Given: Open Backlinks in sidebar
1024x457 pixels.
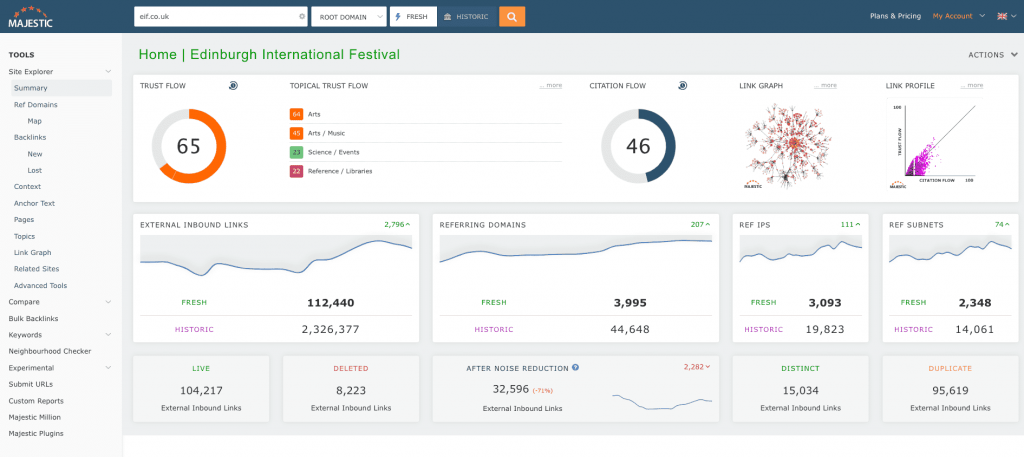Looking at the screenshot, I should click(x=30, y=138).
